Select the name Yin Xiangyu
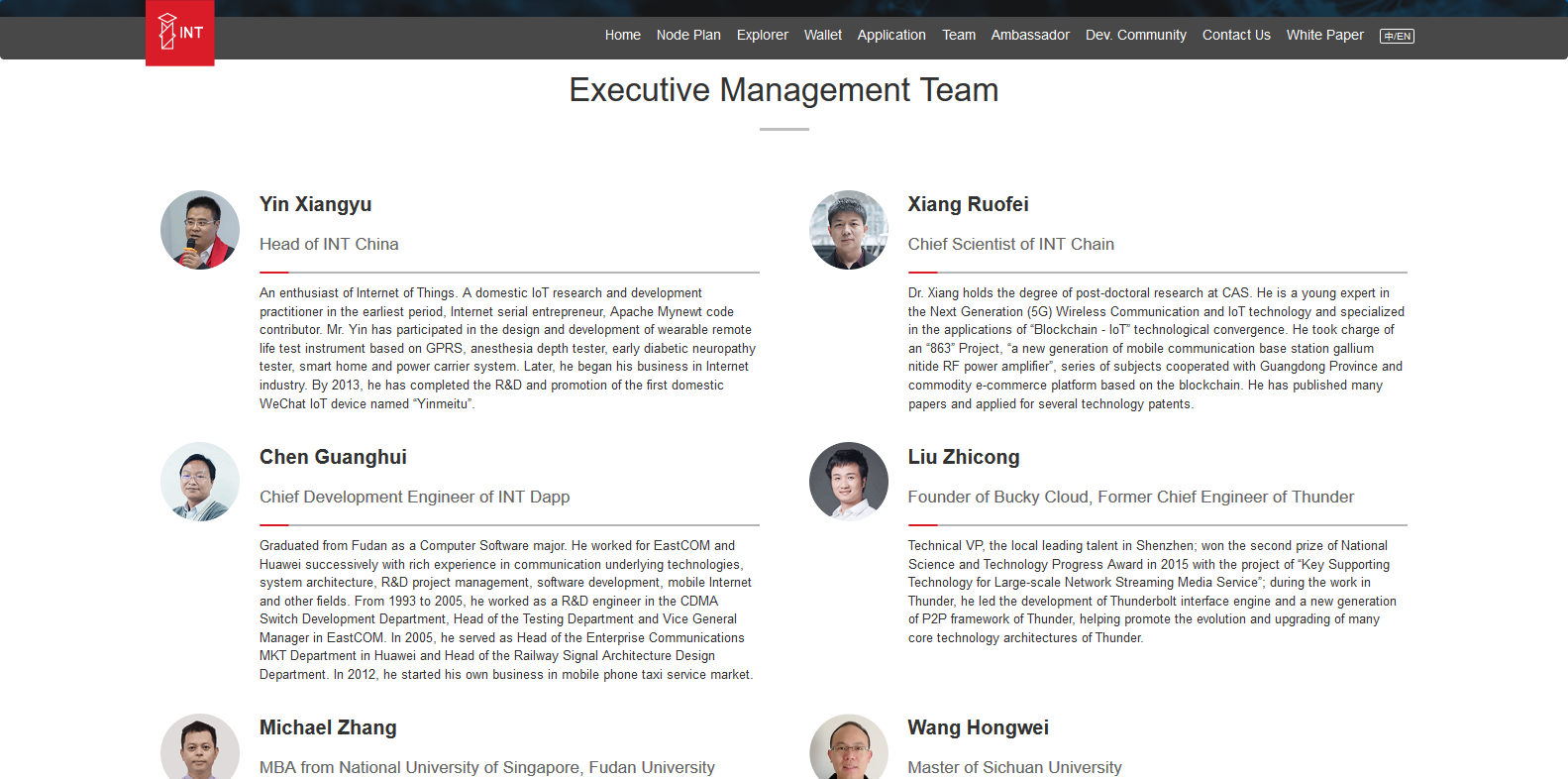The height and width of the screenshot is (779, 1568). [316, 204]
